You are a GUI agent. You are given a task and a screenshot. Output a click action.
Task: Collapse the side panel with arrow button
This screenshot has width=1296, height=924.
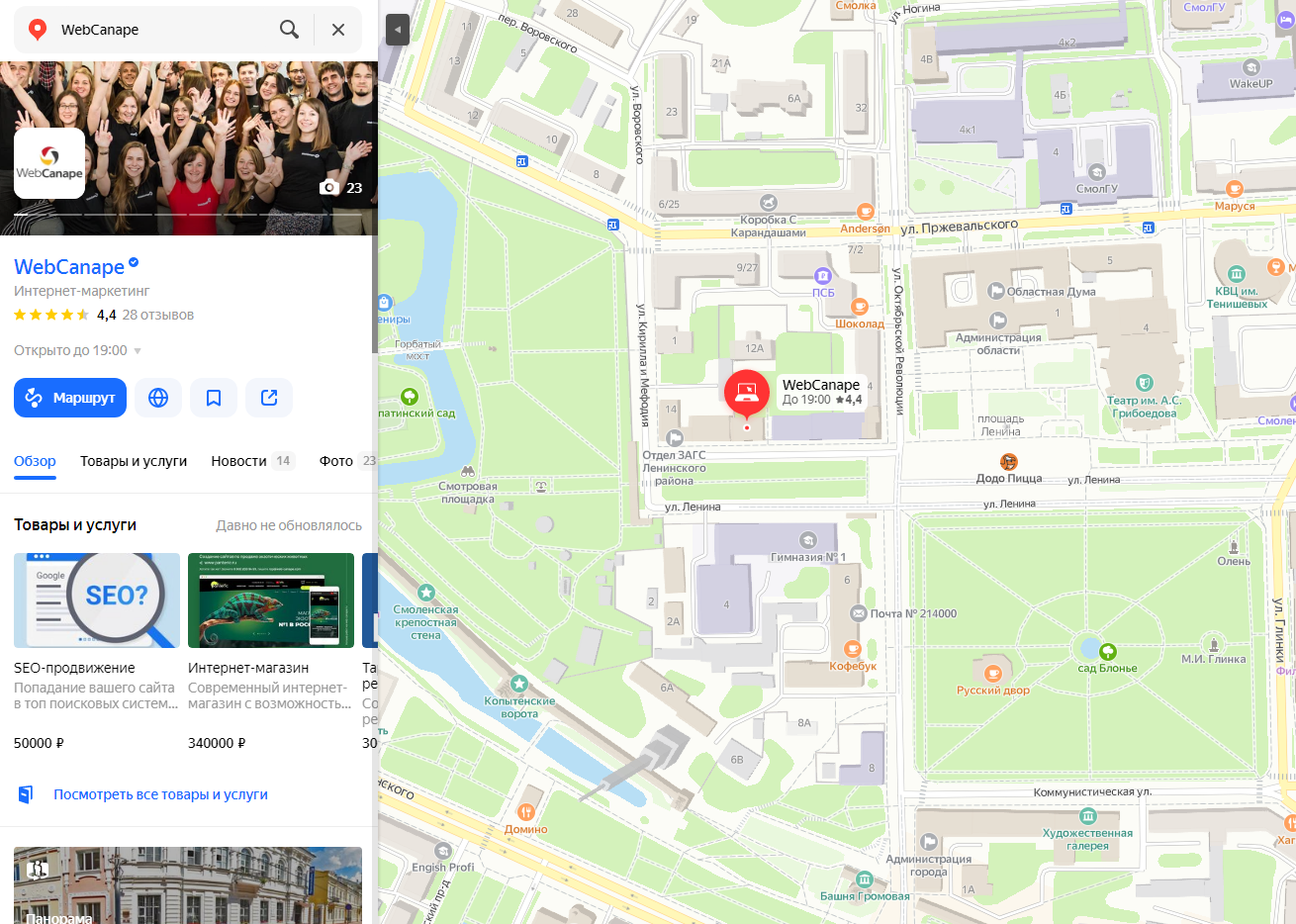click(397, 30)
